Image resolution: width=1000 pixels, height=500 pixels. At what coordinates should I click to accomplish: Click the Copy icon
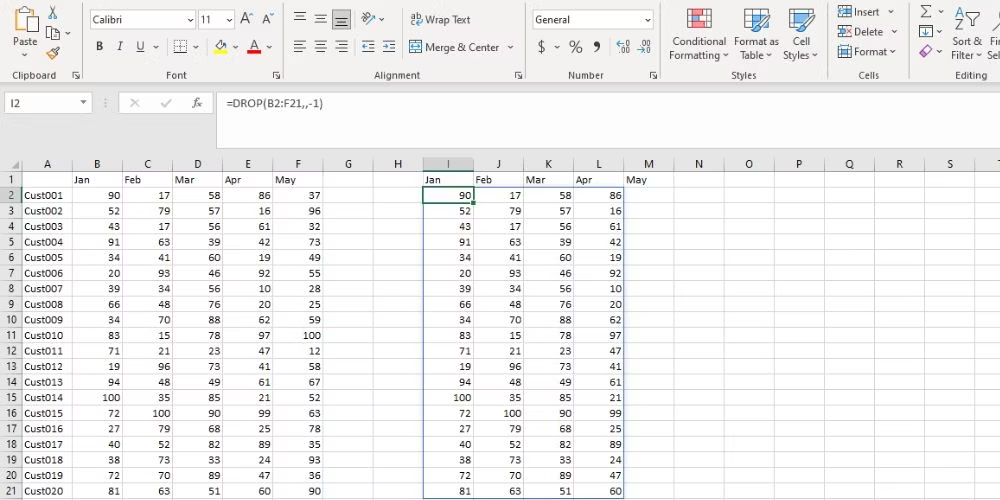[53, 33]
